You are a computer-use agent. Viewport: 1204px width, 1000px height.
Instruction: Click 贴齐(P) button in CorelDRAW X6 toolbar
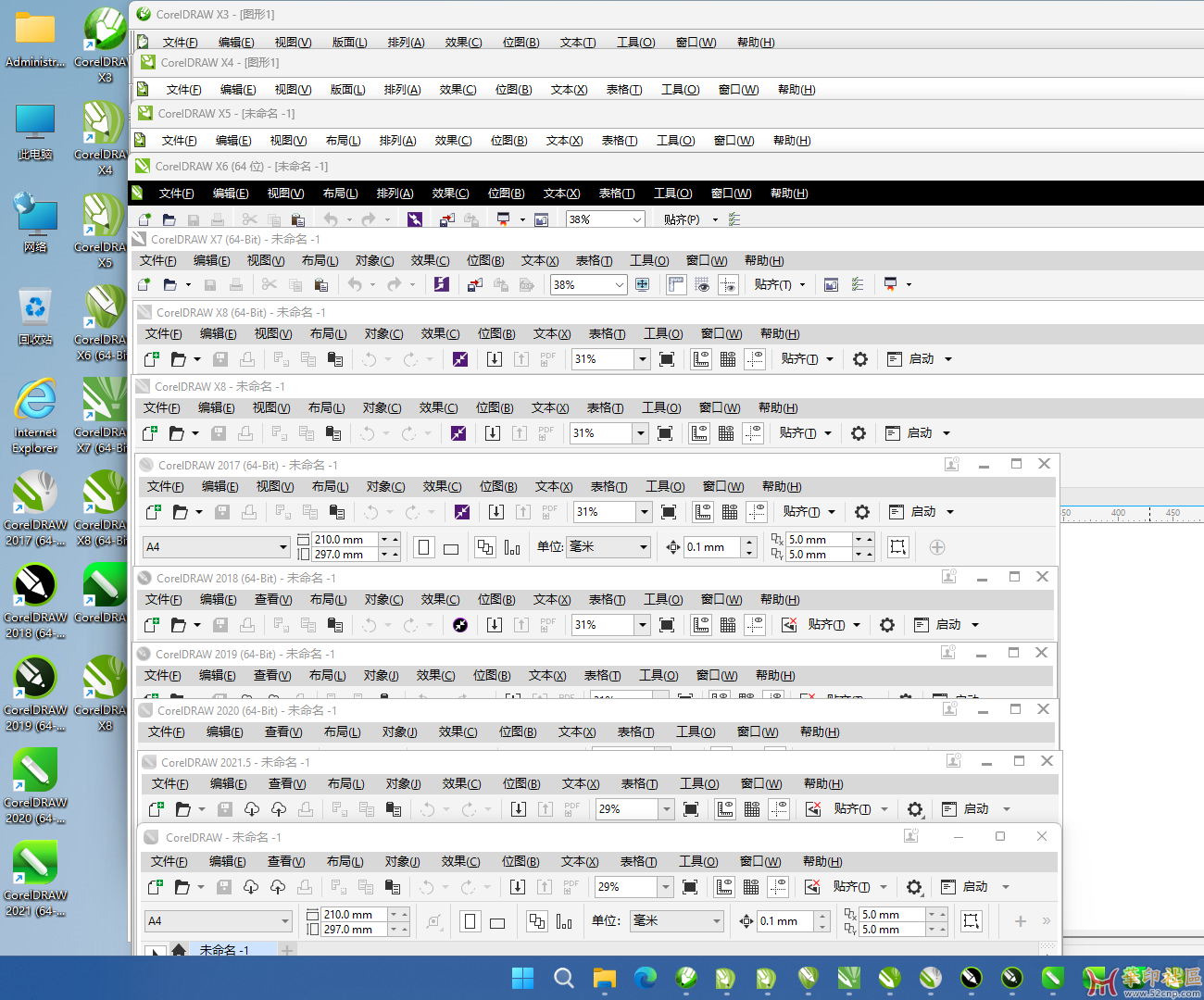coord(682,219)
